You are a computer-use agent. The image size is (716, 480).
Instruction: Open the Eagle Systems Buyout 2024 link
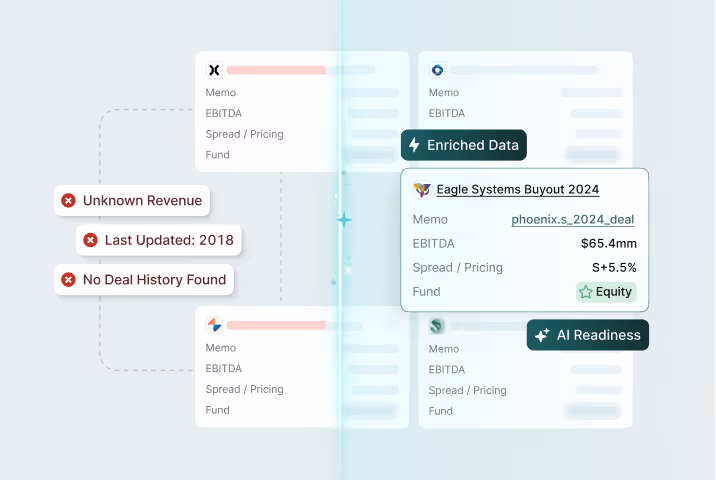coord(518,189)
